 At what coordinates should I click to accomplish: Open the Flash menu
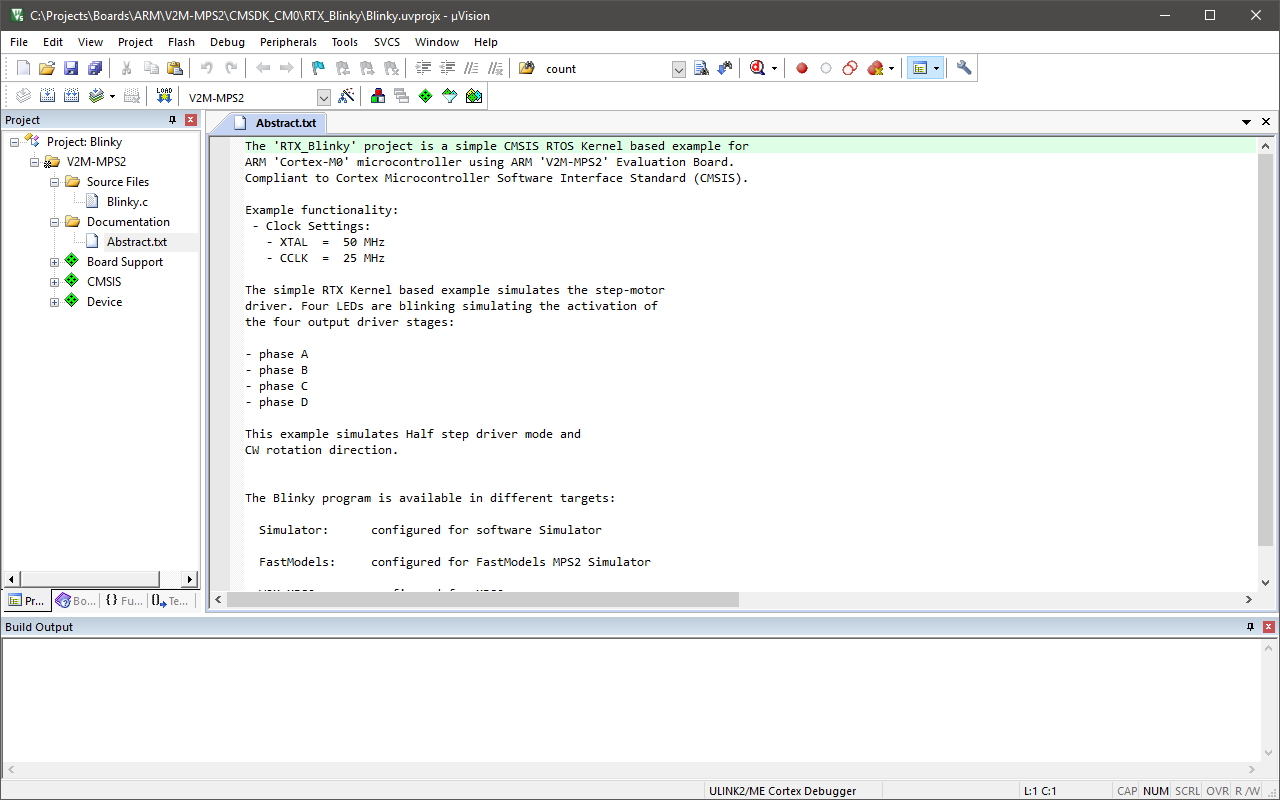pos(181,42)
